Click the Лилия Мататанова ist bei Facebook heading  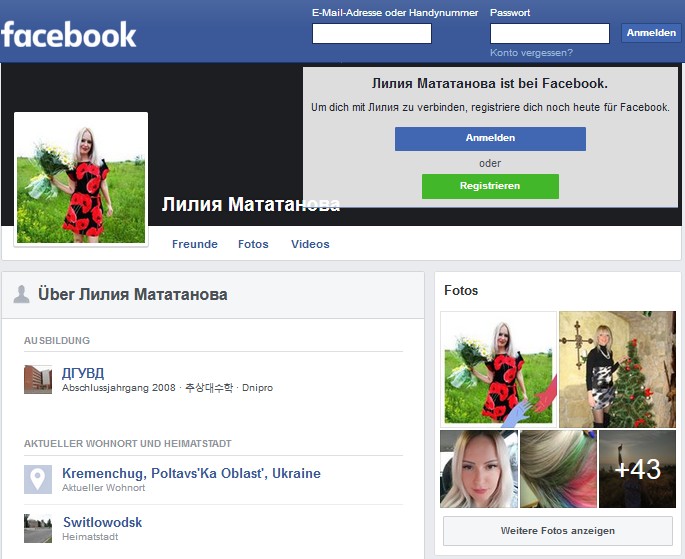click(490, 83)
